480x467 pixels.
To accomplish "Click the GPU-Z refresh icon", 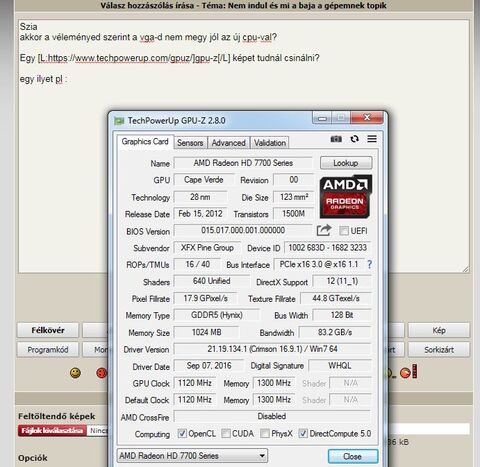I will tap(355, 139).
